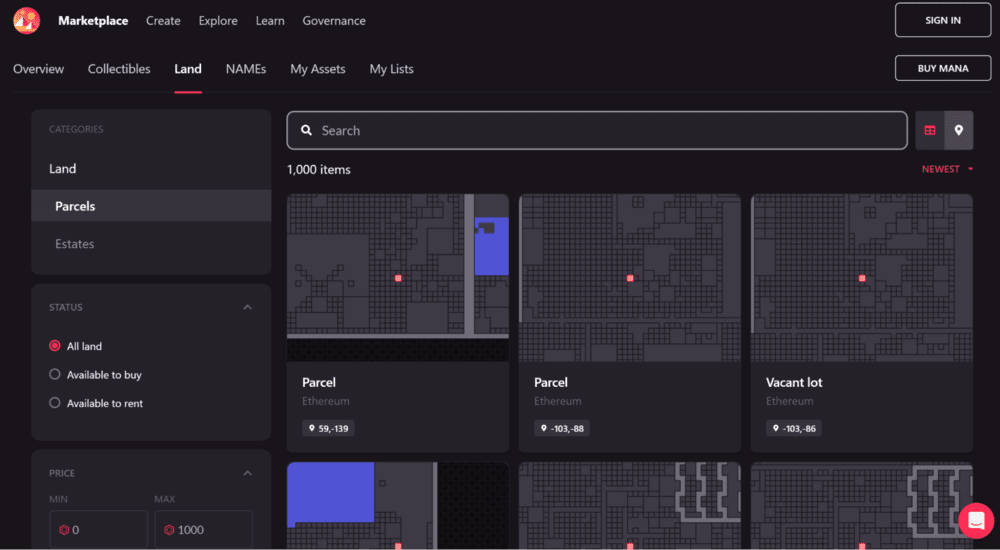Switch to the Collectibles tab
Image resolution: width=1000 pixels, height=550 pixels.
coord(119,69)
